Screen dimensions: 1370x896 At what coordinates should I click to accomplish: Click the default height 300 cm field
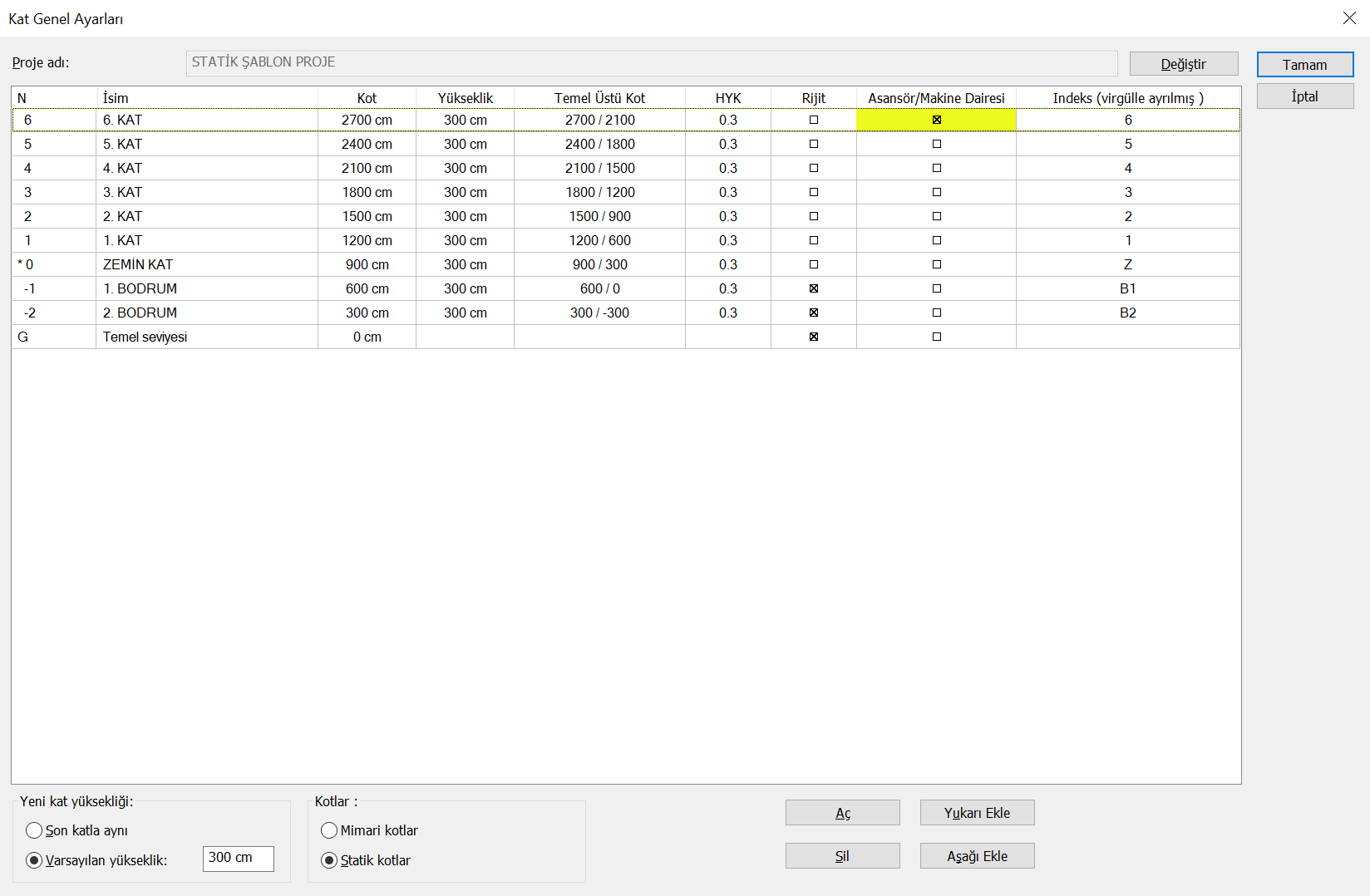pyautogui.click(x=238, y=859)
